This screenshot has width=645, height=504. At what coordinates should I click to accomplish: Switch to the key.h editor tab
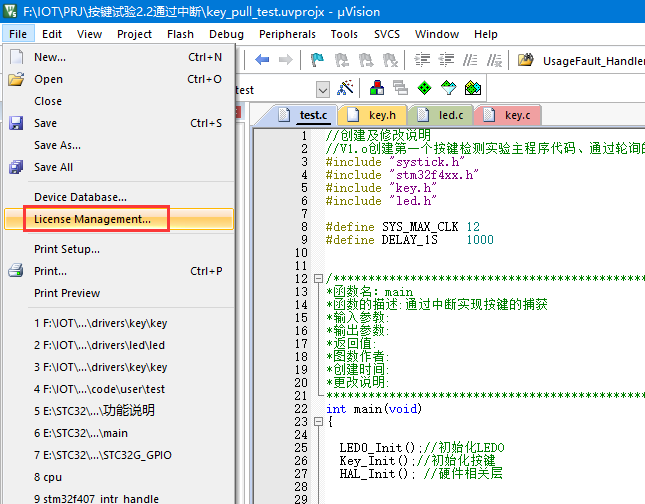[379, 115]
